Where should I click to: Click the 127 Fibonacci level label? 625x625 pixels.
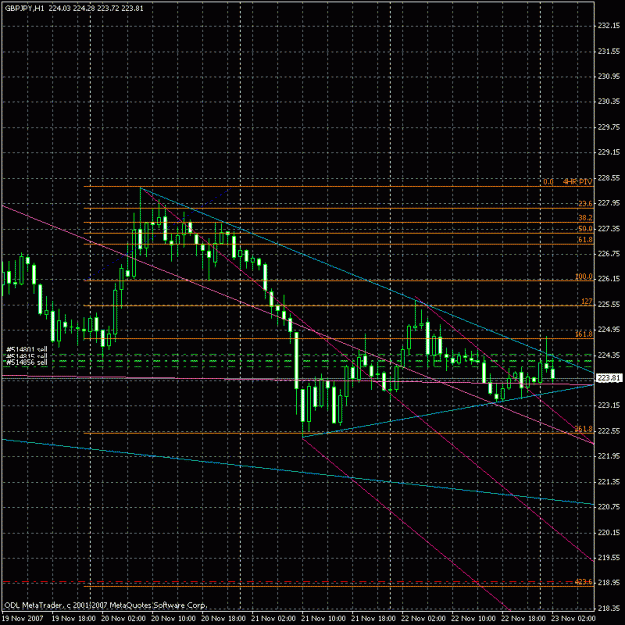click(587, 301)
